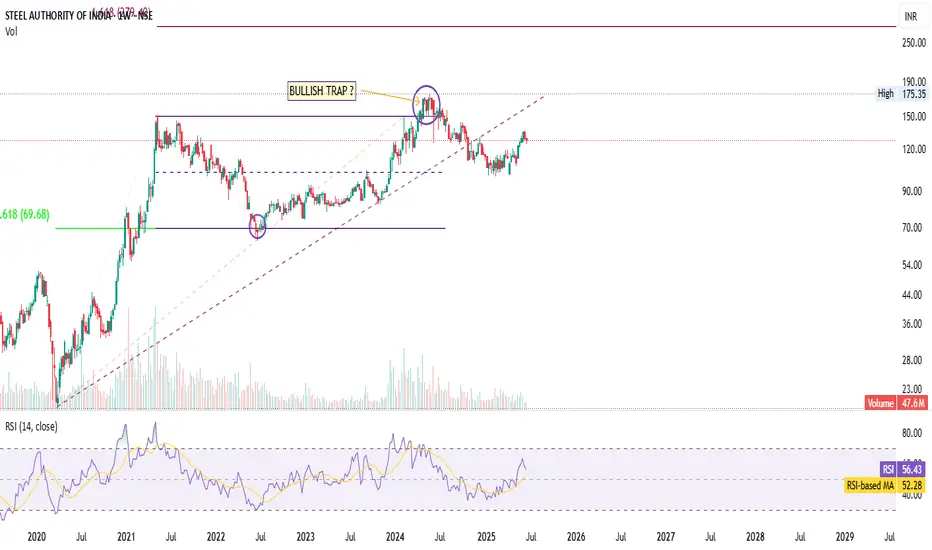Click the 250.00 price axis label
The height and width of the screenshot is (550, 932).
click(914, 43)
